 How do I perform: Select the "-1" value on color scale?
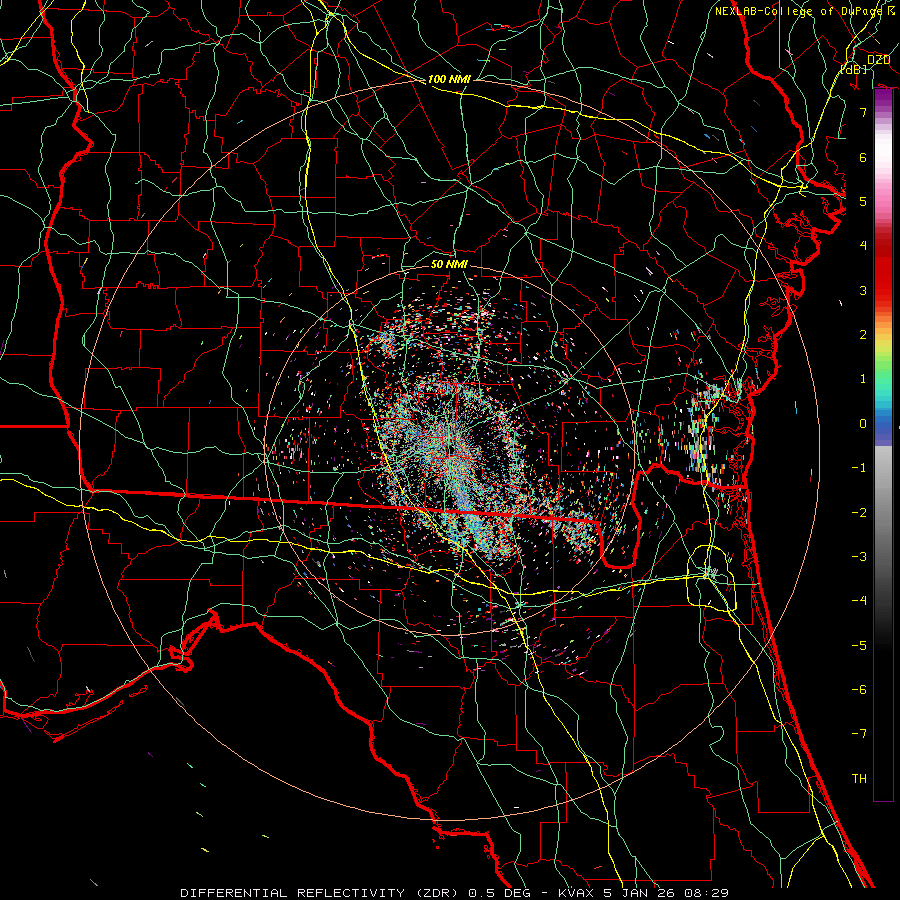[x=859, y=468]
